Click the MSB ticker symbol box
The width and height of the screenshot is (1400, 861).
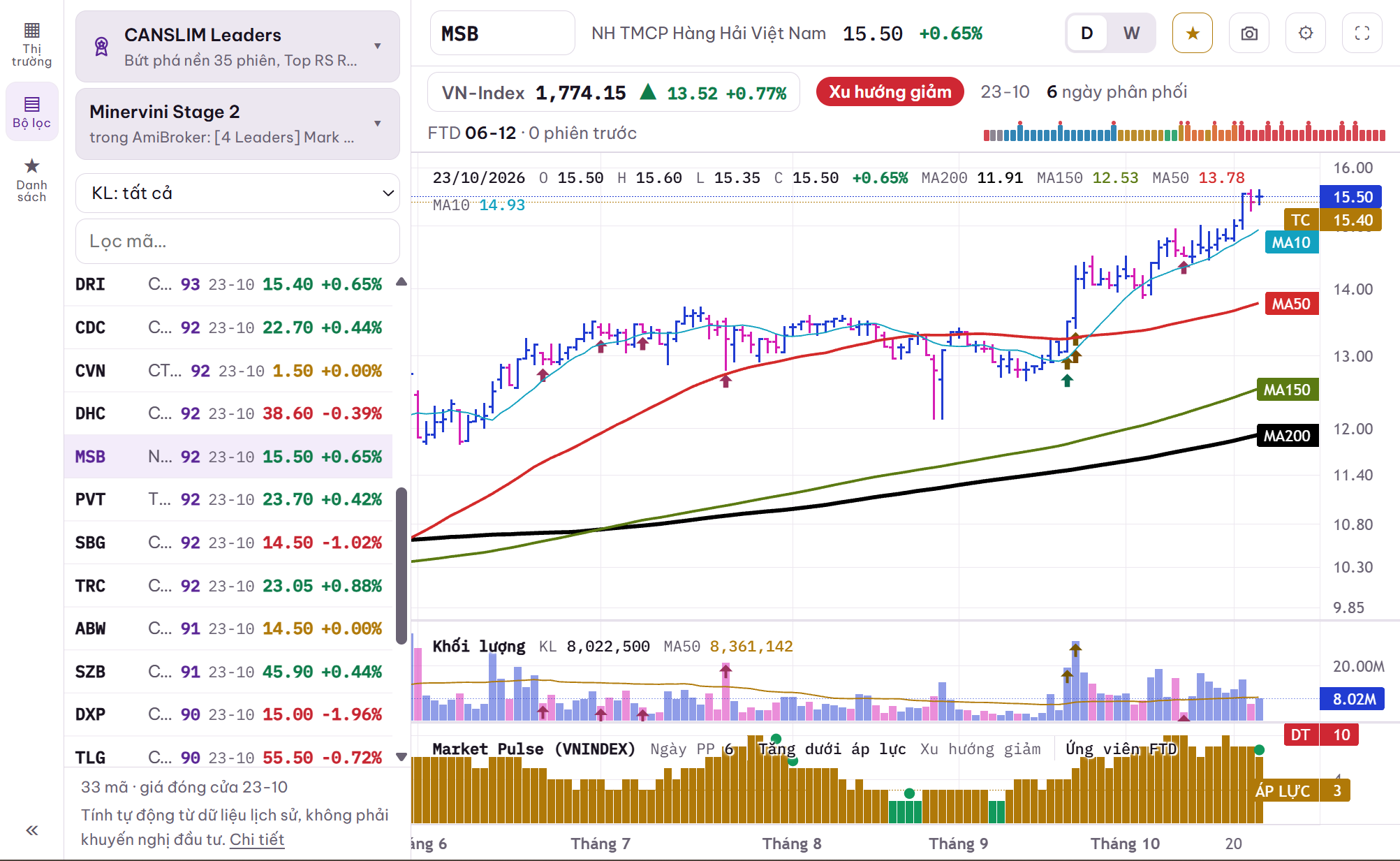pos(502,33)
